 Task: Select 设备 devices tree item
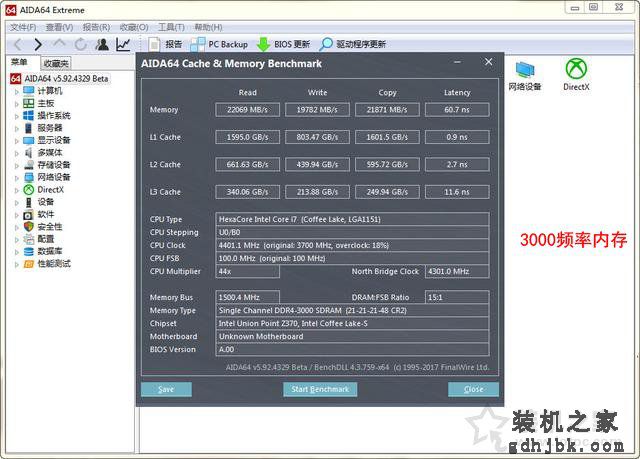coord(39,202)
